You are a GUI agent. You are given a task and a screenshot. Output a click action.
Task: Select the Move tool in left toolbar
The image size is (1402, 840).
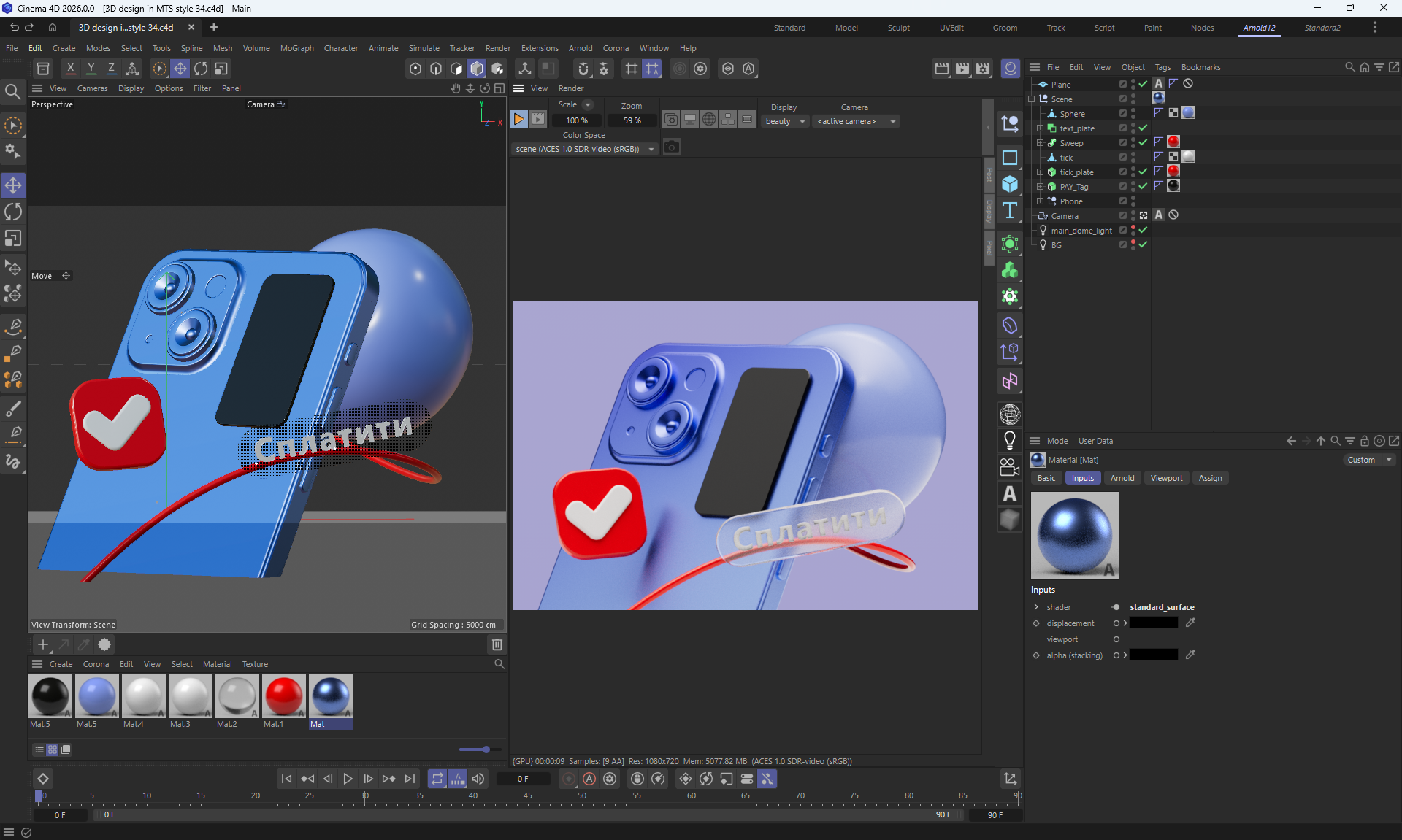click(13, 185)
